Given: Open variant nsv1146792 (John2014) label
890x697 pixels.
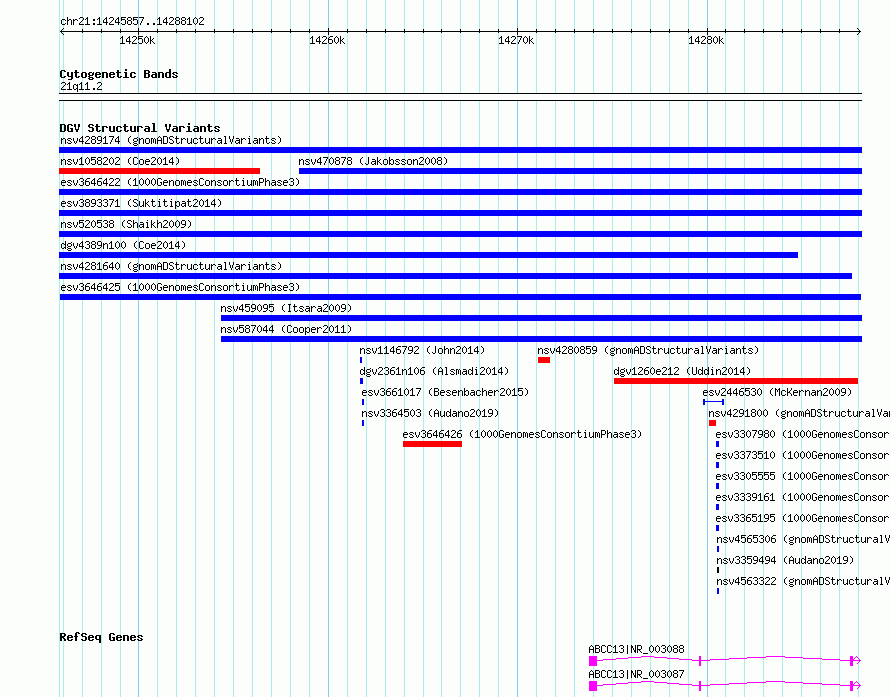Looking at the screenshot, I should 422,350.
